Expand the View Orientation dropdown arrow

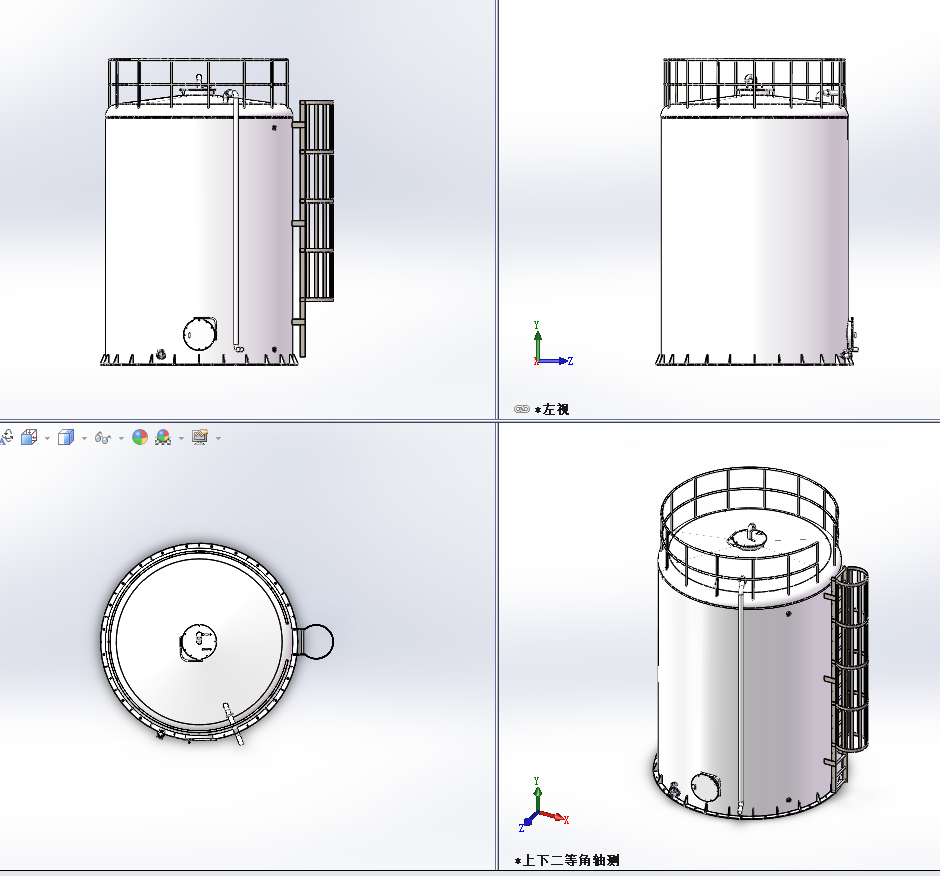pos(47,438)
